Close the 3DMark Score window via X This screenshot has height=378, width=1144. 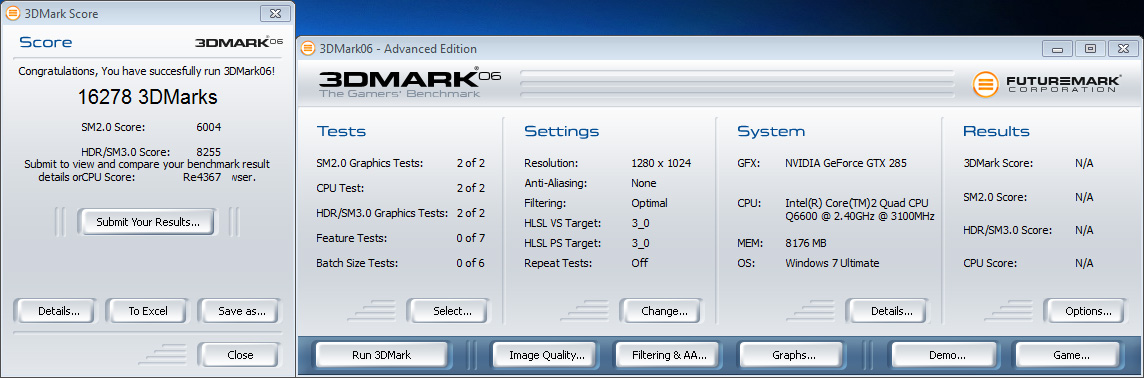point(275,14)
